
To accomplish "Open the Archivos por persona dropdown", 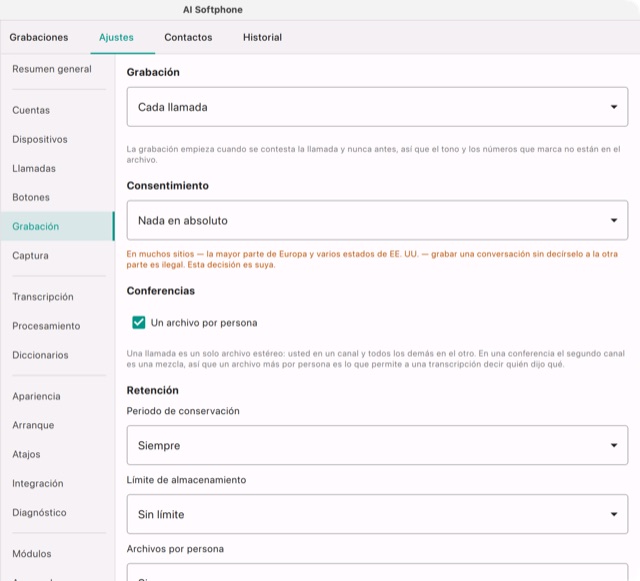I will point(377,572).
